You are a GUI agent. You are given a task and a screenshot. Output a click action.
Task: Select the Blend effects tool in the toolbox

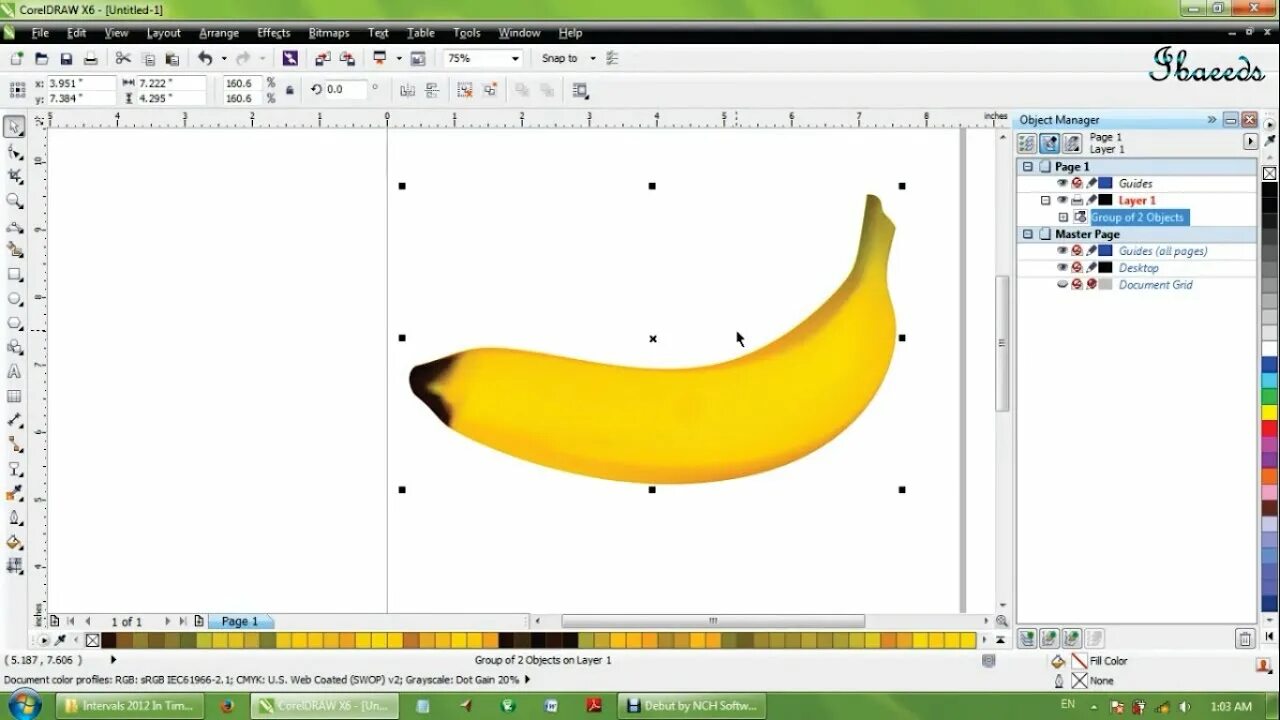pos(14,469)
